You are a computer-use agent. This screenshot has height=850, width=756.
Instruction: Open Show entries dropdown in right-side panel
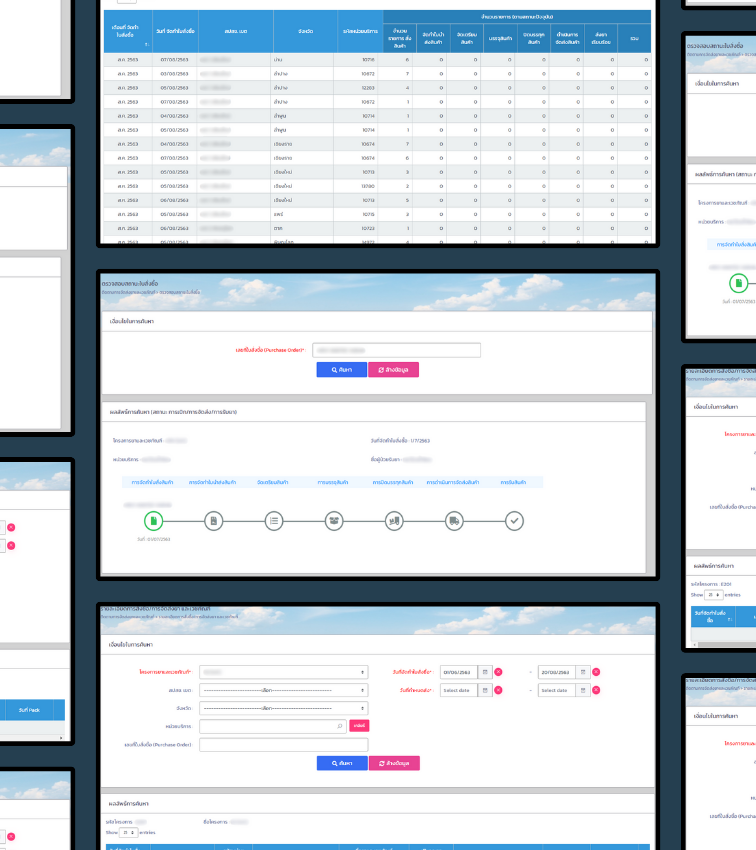coord(713,595)
